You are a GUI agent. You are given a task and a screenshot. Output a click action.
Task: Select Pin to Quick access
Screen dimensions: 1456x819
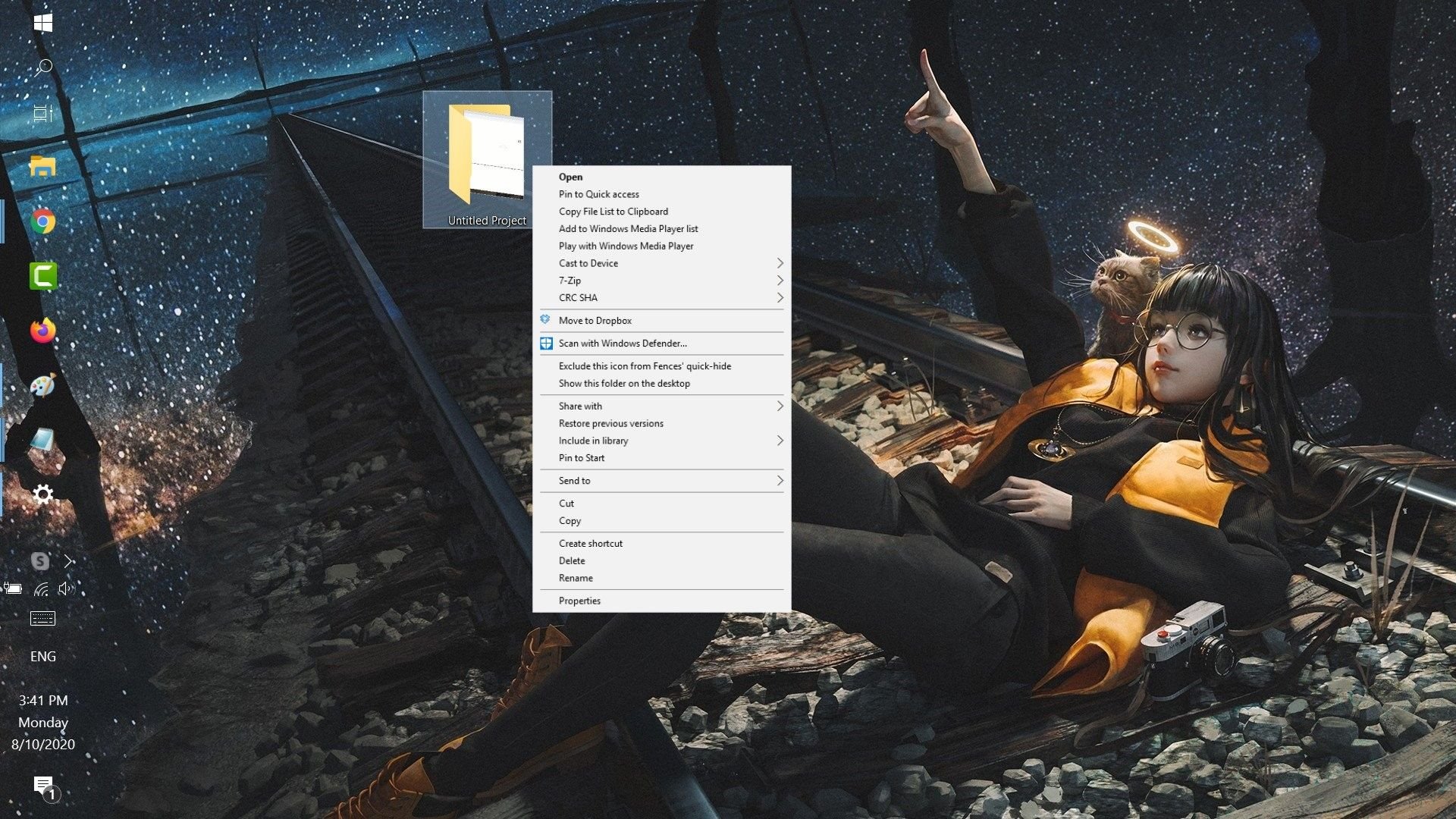point(662,194)
